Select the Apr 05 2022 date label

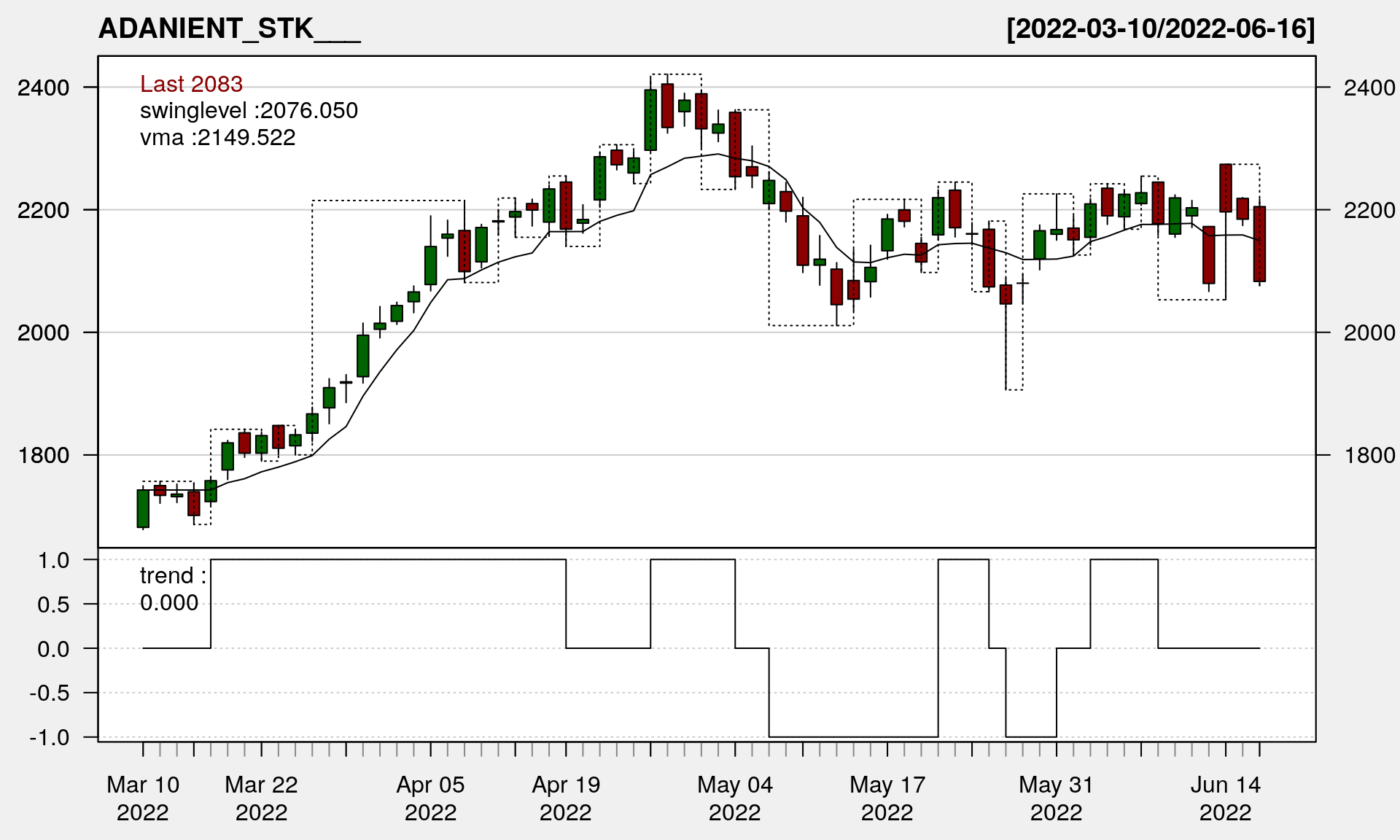[430, 798]
